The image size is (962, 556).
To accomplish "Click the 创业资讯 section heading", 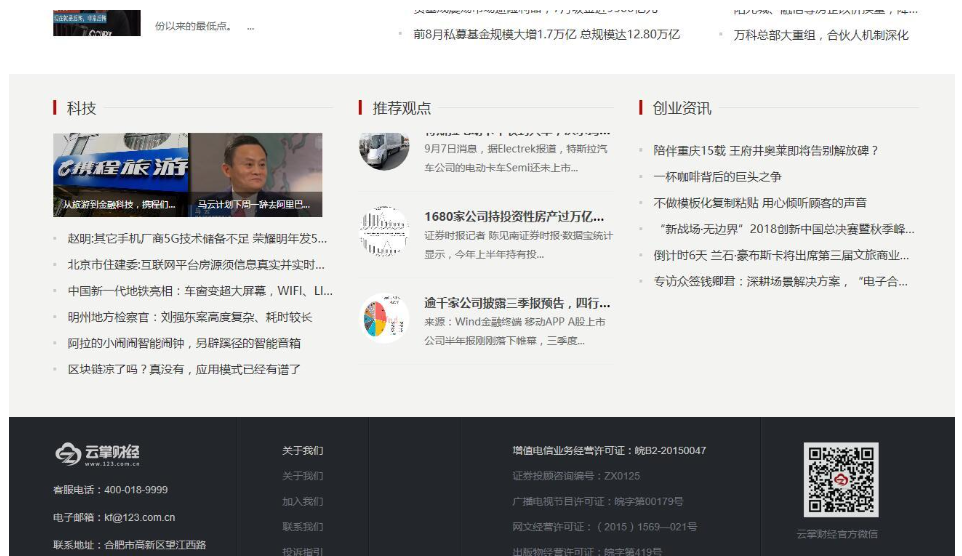I will [x=682, y=108].
